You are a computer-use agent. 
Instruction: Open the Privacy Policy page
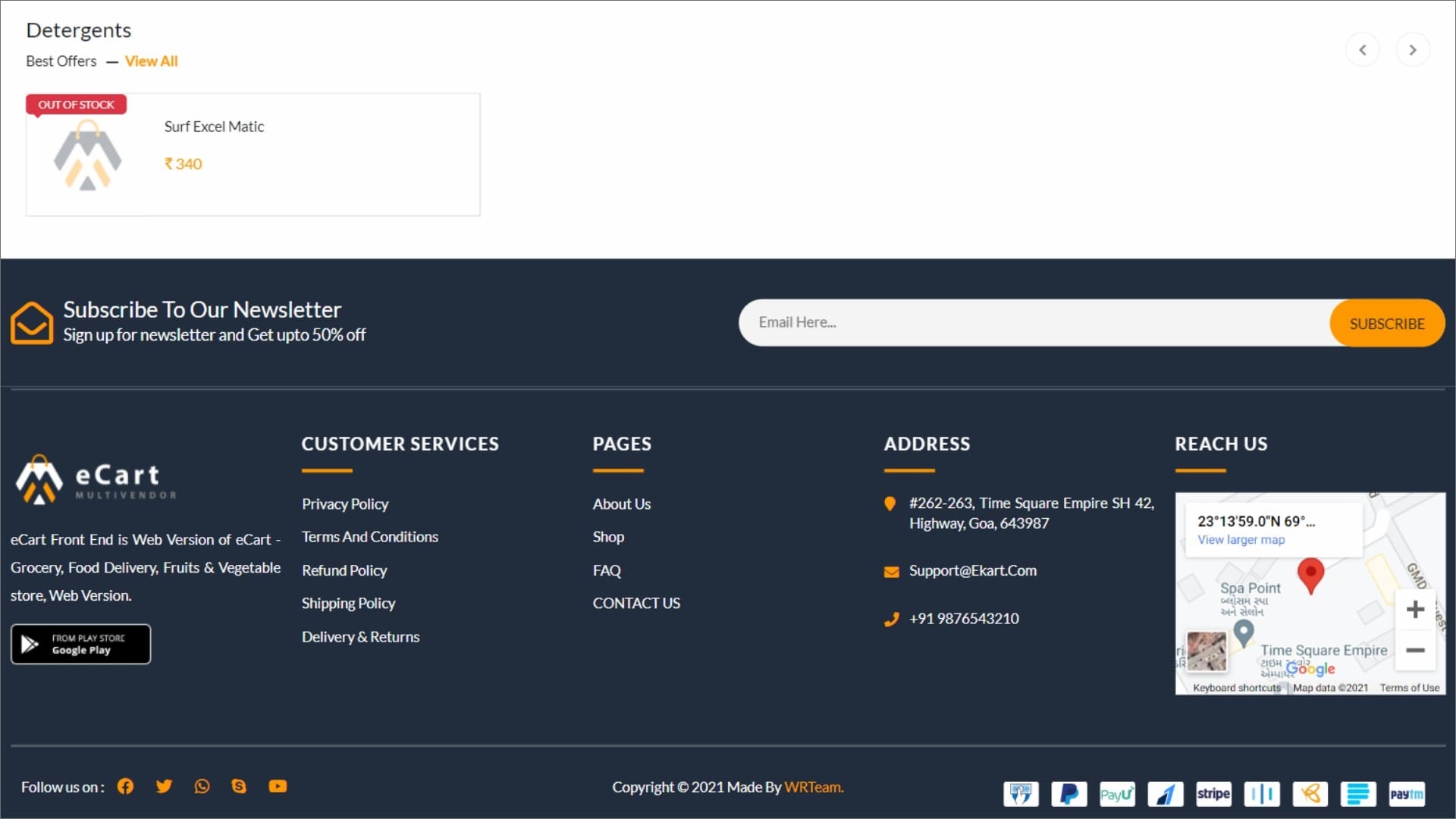344,503
